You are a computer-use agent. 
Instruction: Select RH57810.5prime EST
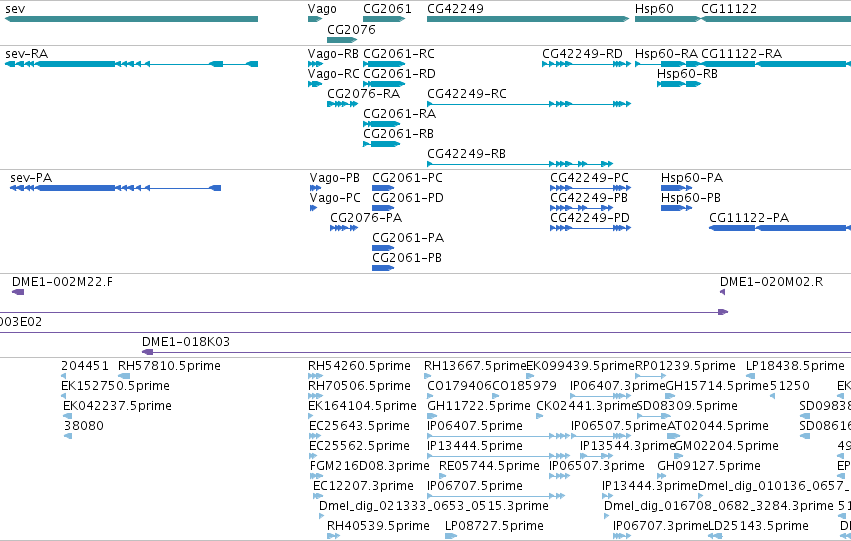124,376
